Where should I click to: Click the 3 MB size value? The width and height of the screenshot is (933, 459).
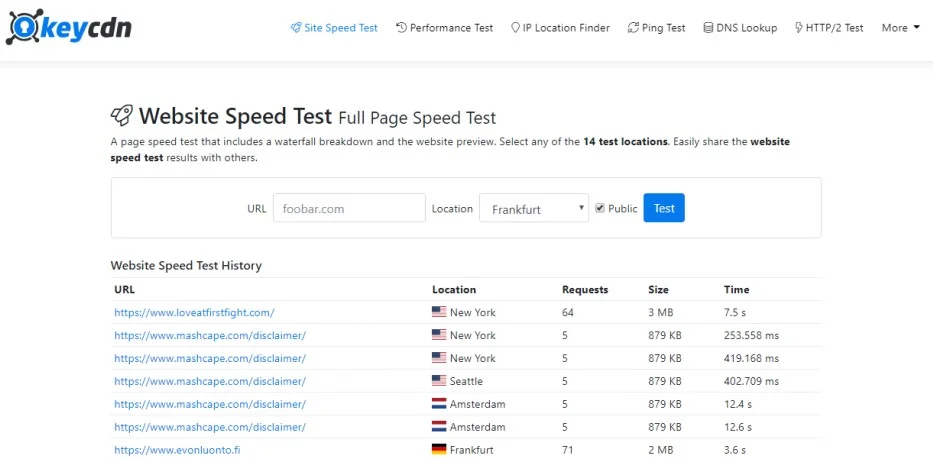[x=660, y=312]
